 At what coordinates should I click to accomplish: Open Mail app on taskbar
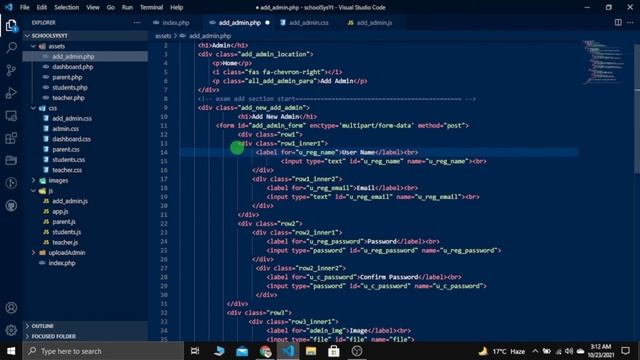(x=242, y=351)
